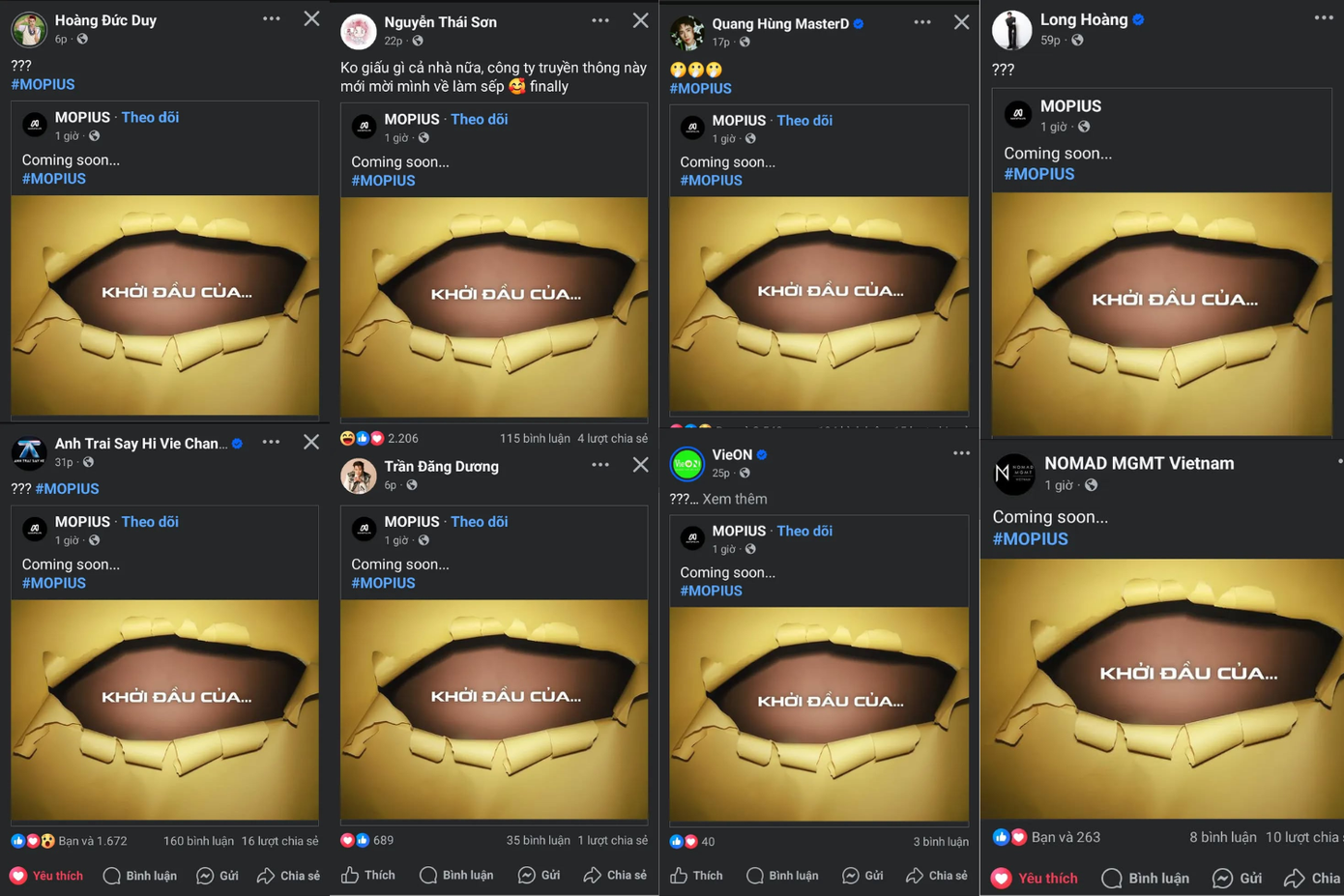This screenshot has height=896, width=1344.
Task: Expand more options for VieON post
Action: pyautogui.click(x=960, y=452)
